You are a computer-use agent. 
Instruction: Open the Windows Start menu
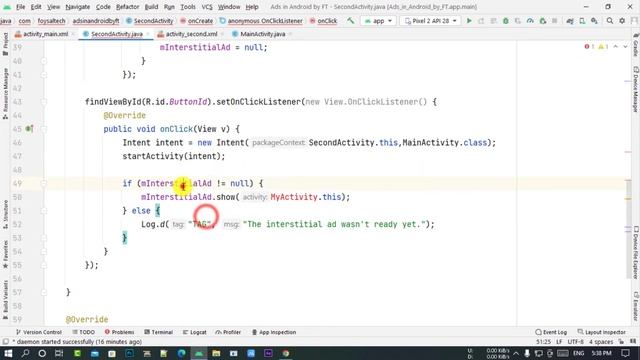click(8, 353)
